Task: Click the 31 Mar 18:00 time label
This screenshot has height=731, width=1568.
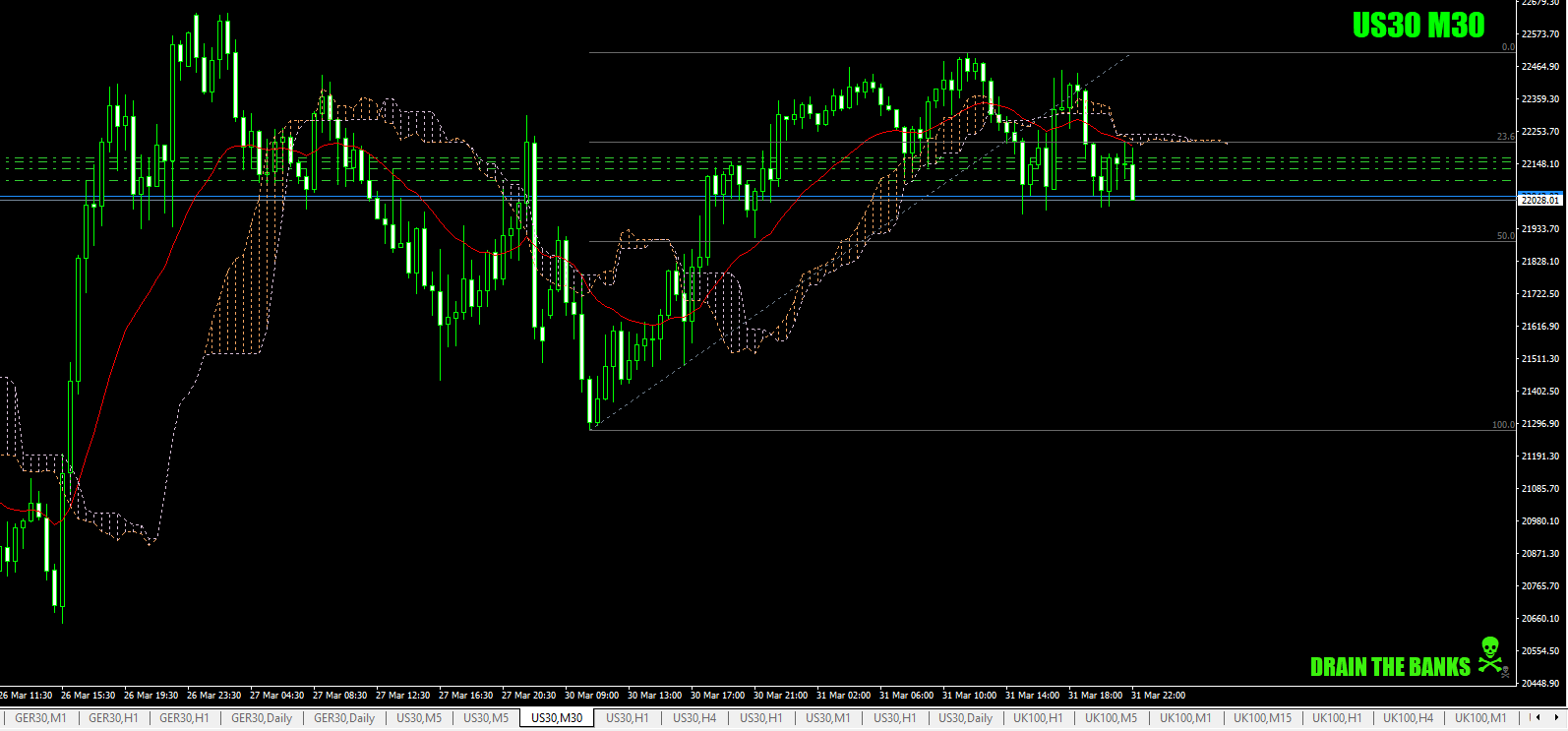Action: click(1096, 696)
